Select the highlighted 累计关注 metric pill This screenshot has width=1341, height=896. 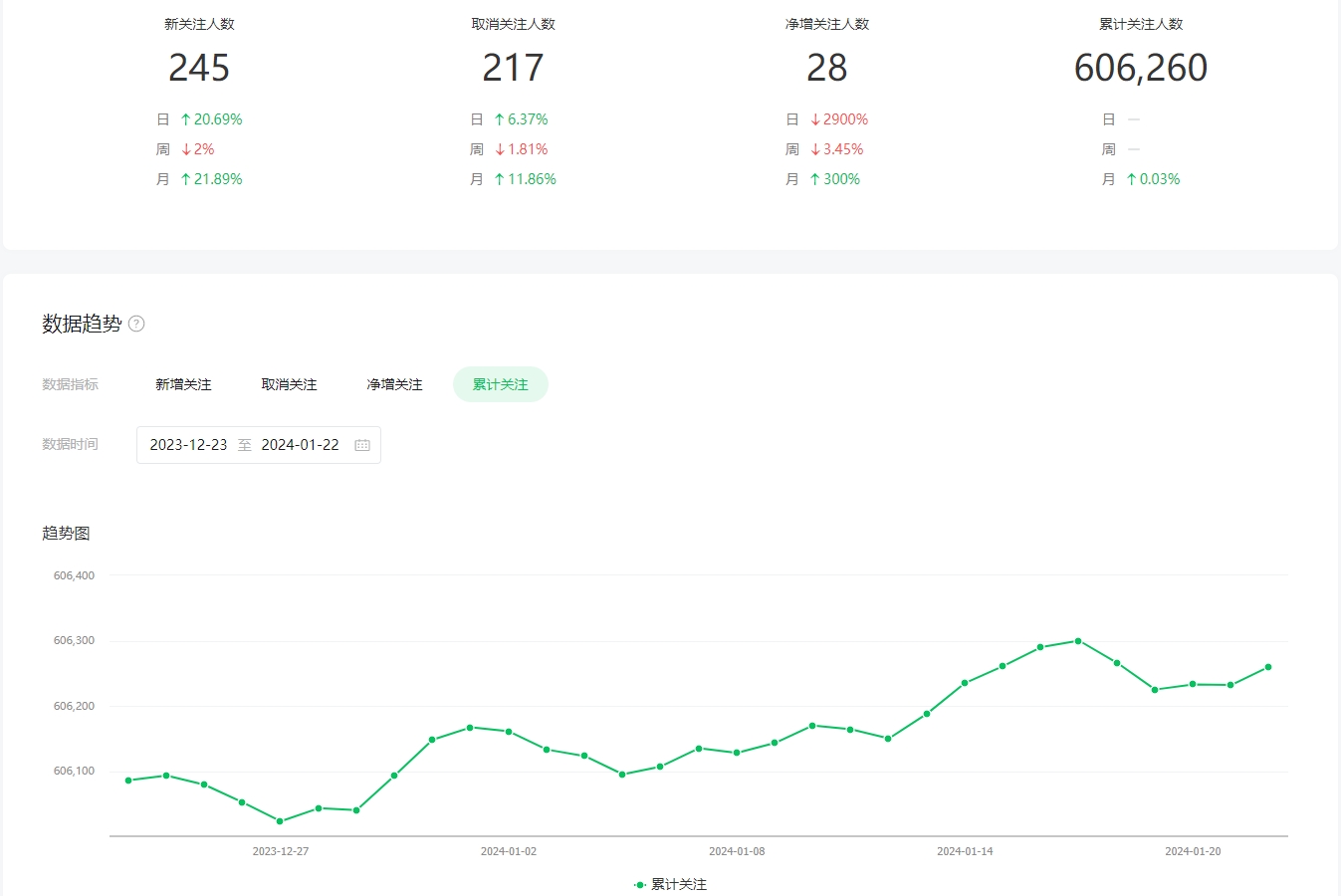coord(500,384)
